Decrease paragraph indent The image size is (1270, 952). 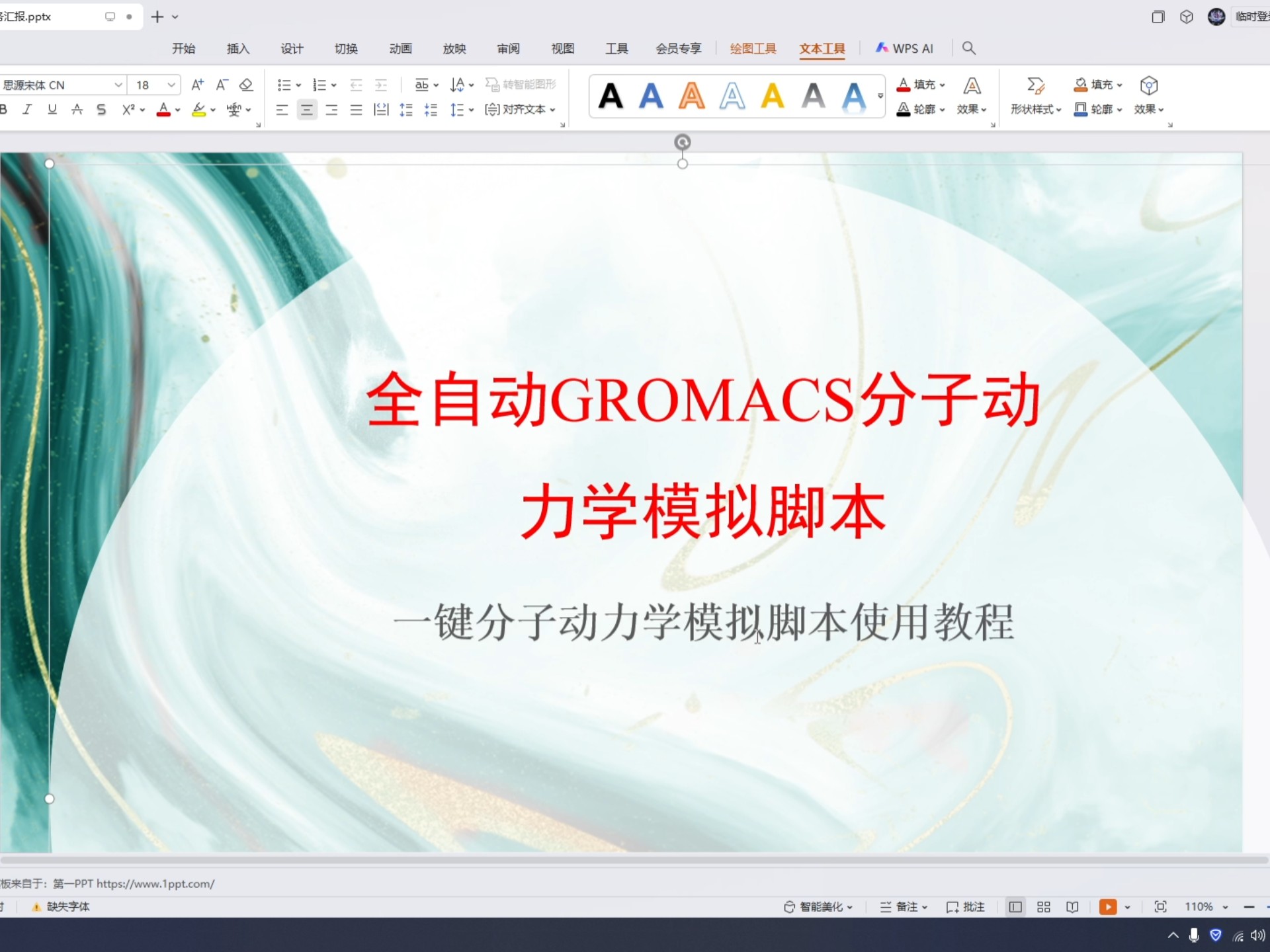coord(356,85)
